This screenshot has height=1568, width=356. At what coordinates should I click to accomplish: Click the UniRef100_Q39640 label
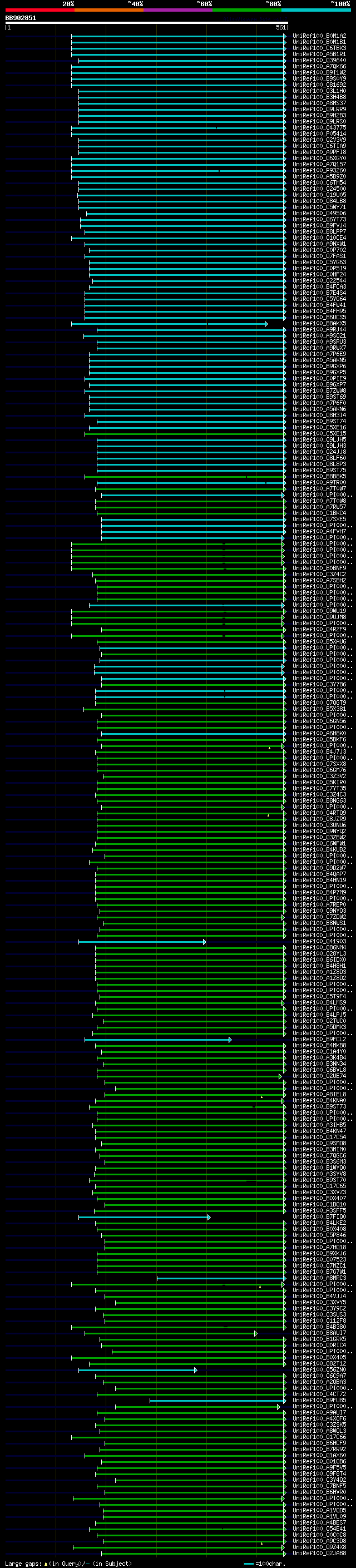point(319,60)
